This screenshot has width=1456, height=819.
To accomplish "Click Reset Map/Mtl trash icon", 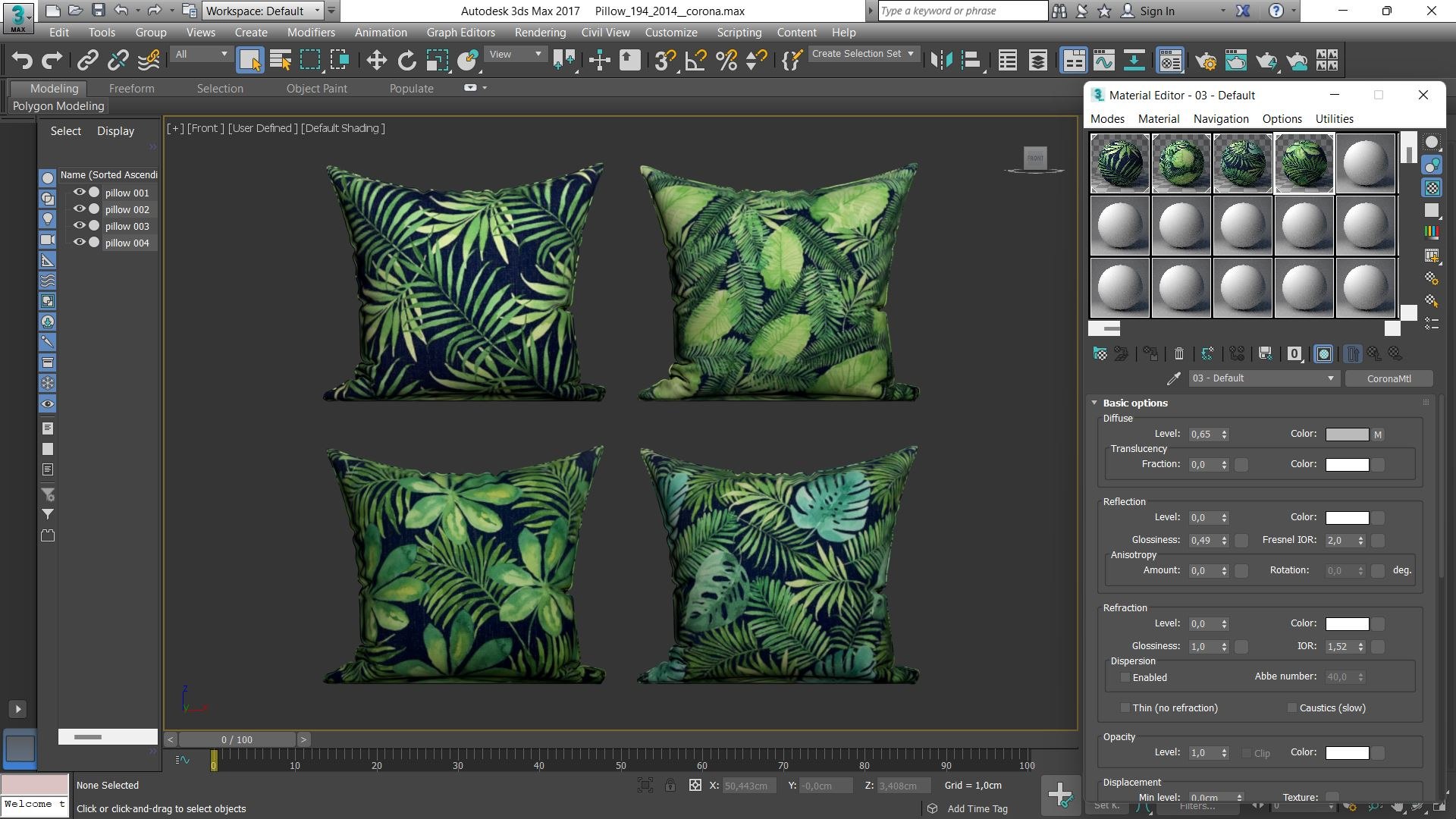I will tap(1178, 353).
